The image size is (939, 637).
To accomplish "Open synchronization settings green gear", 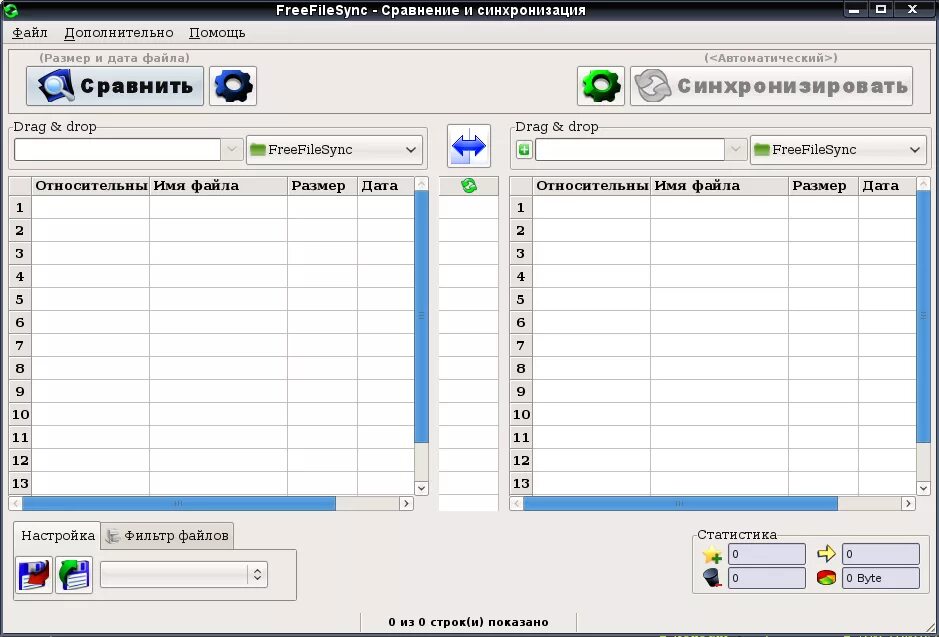I will 601,86.
